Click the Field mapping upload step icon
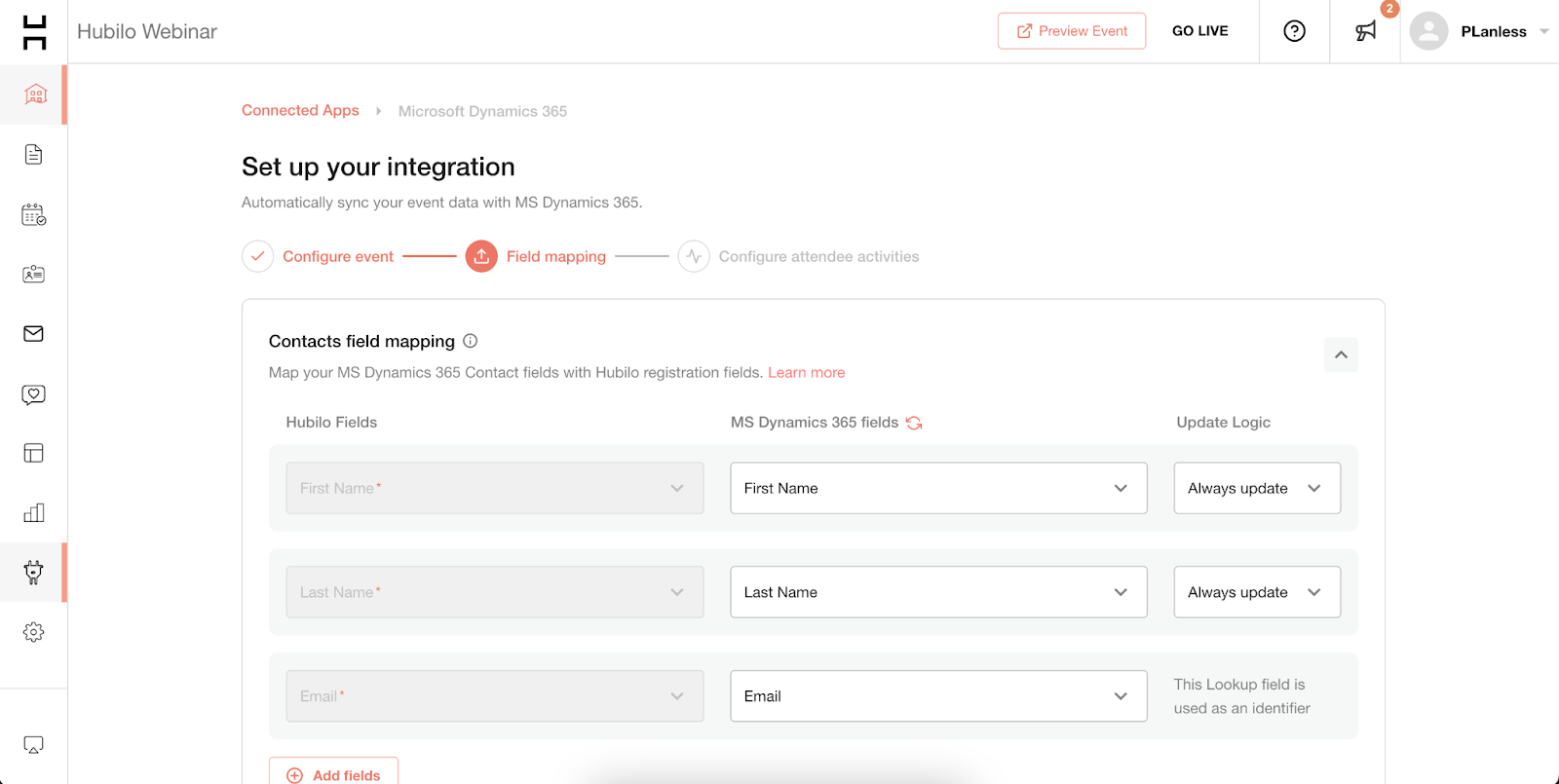This screenshot has width=1559, height=784. [x=481, y=256]
